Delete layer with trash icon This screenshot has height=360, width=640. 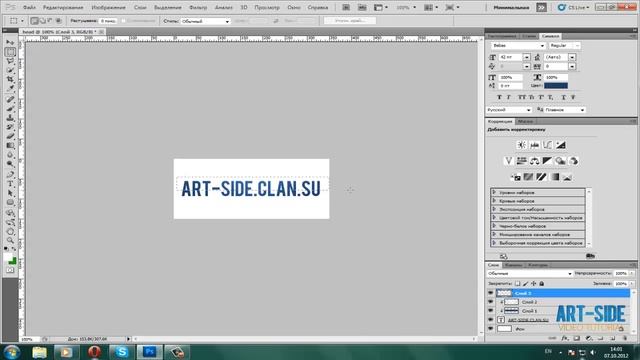(625, 338)
